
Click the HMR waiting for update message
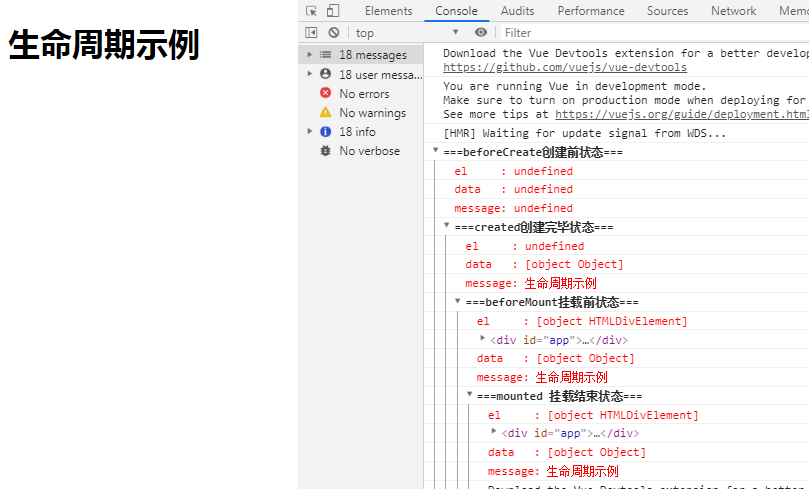click(x=585, y=133)
